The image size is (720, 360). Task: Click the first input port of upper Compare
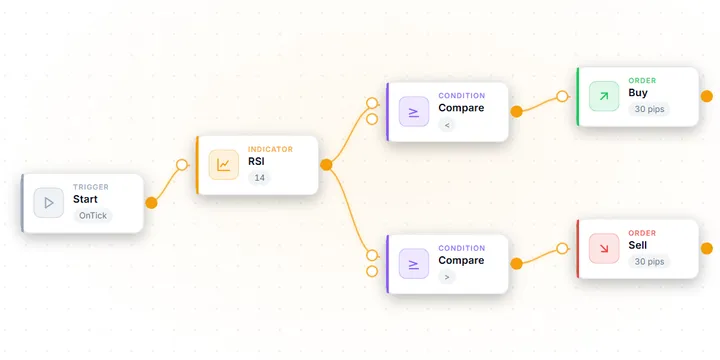pyautogui.click(x=372, y=103)
